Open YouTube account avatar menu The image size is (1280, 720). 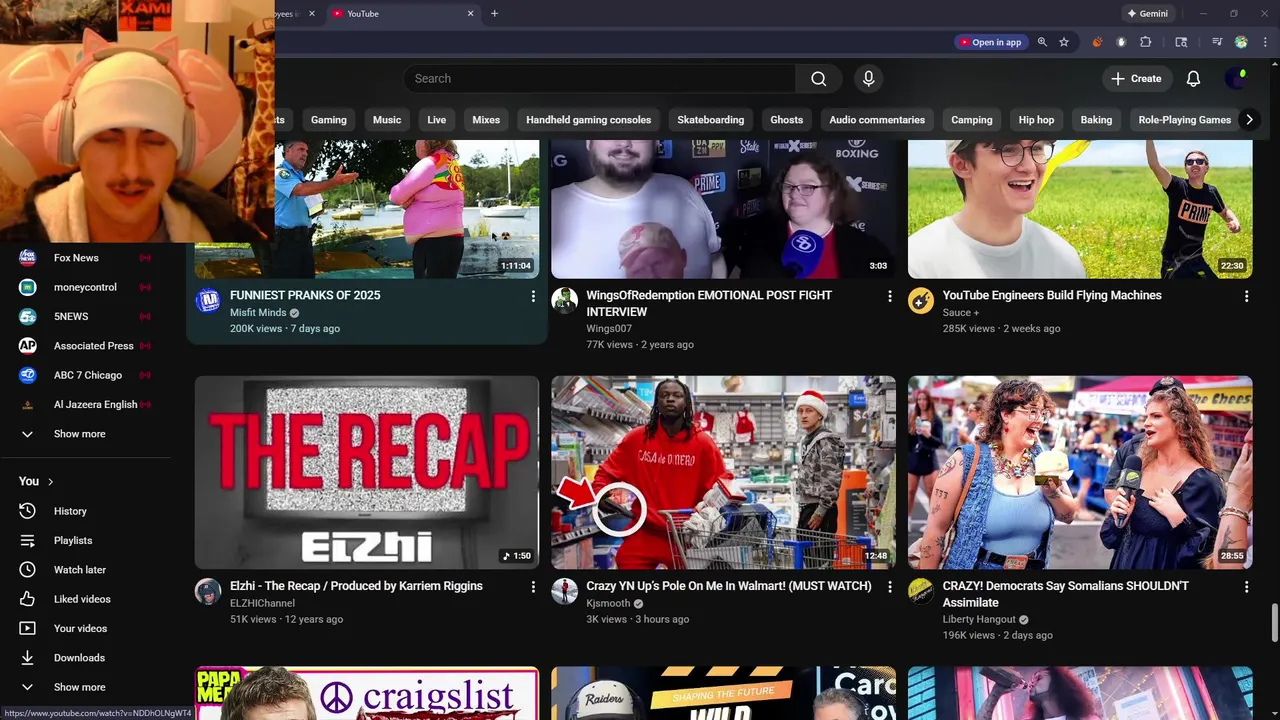click(x=1237, y=79)
